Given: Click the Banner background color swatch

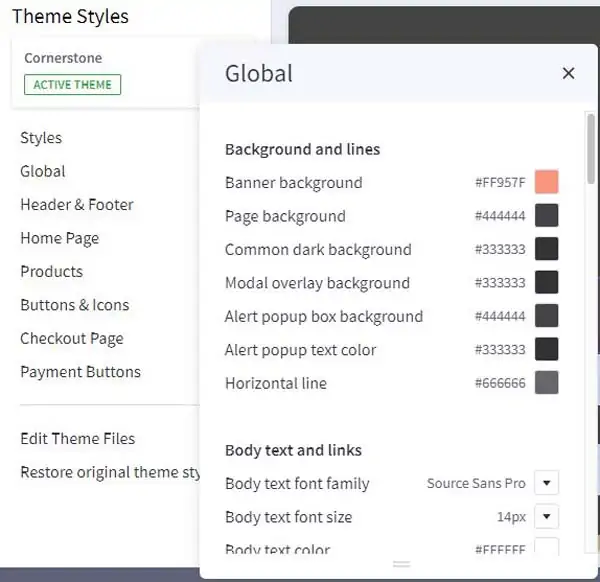Looking at the screenshot, I should tap(546, 182).
